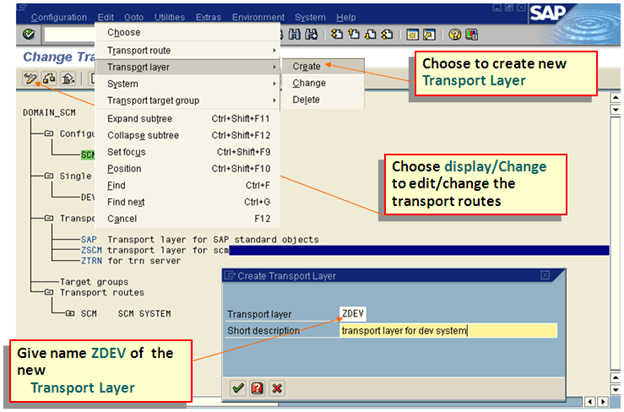Expand the SCM SYSTEM route node
The image size is (624, 412).
tap(70, 313)
